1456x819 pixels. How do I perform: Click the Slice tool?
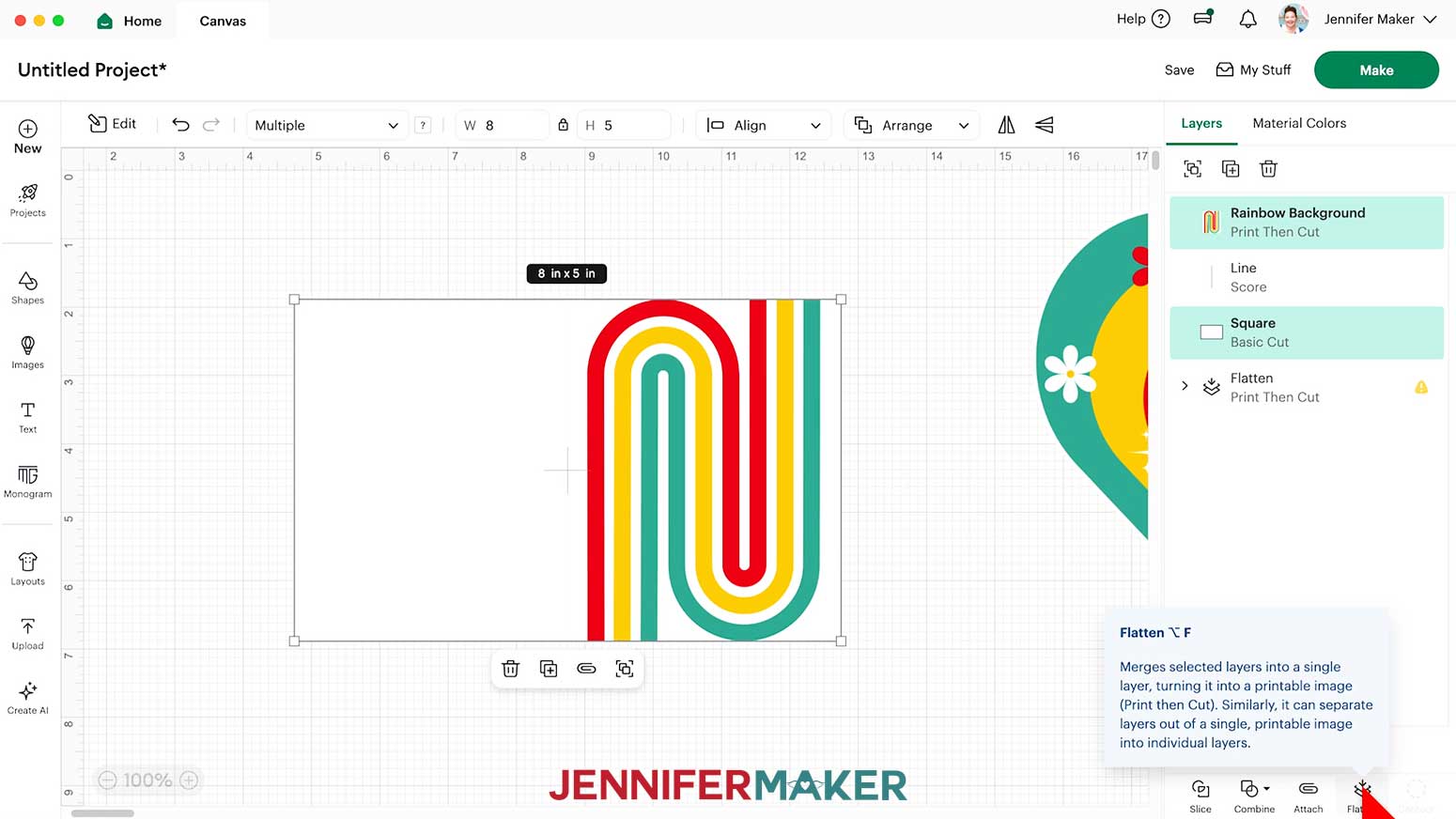[x=1200, y=796]
